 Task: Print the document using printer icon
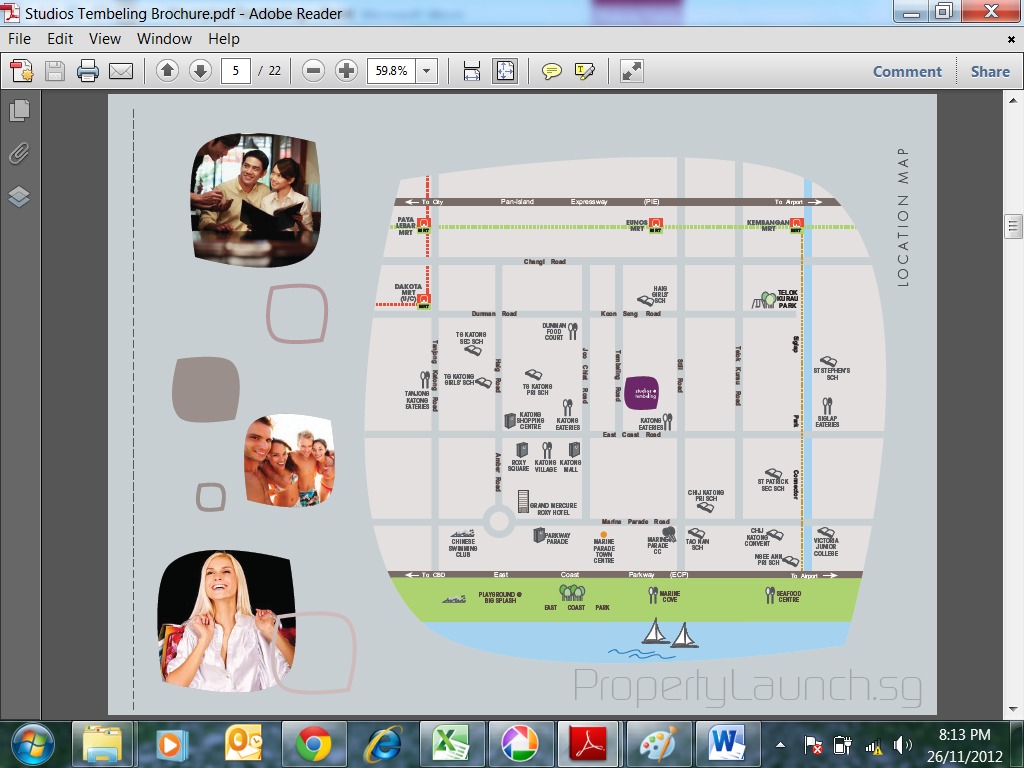88,71
